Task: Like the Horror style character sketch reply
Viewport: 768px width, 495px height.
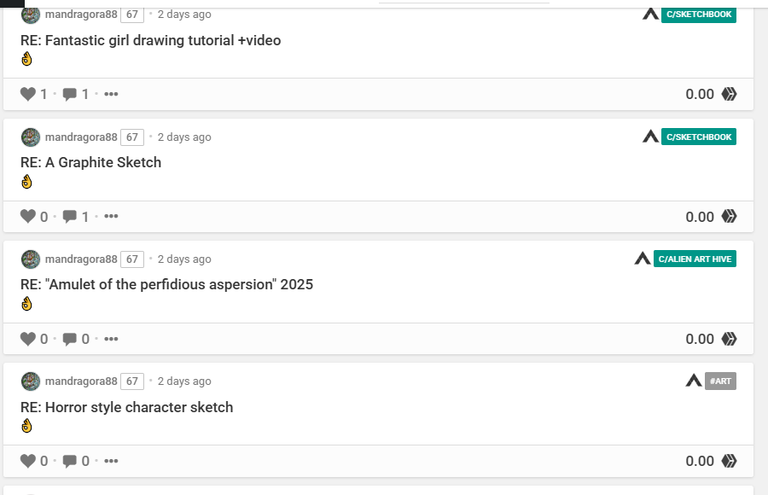Action: coord(28,460)
